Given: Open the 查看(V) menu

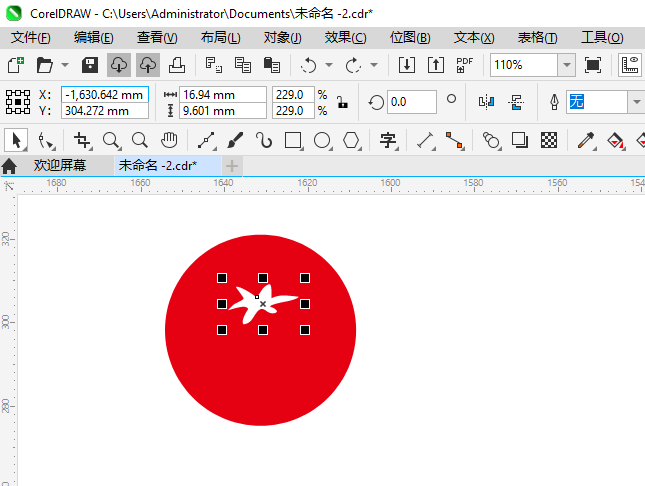Looking at the screenshot, I should tap(157, 38).
